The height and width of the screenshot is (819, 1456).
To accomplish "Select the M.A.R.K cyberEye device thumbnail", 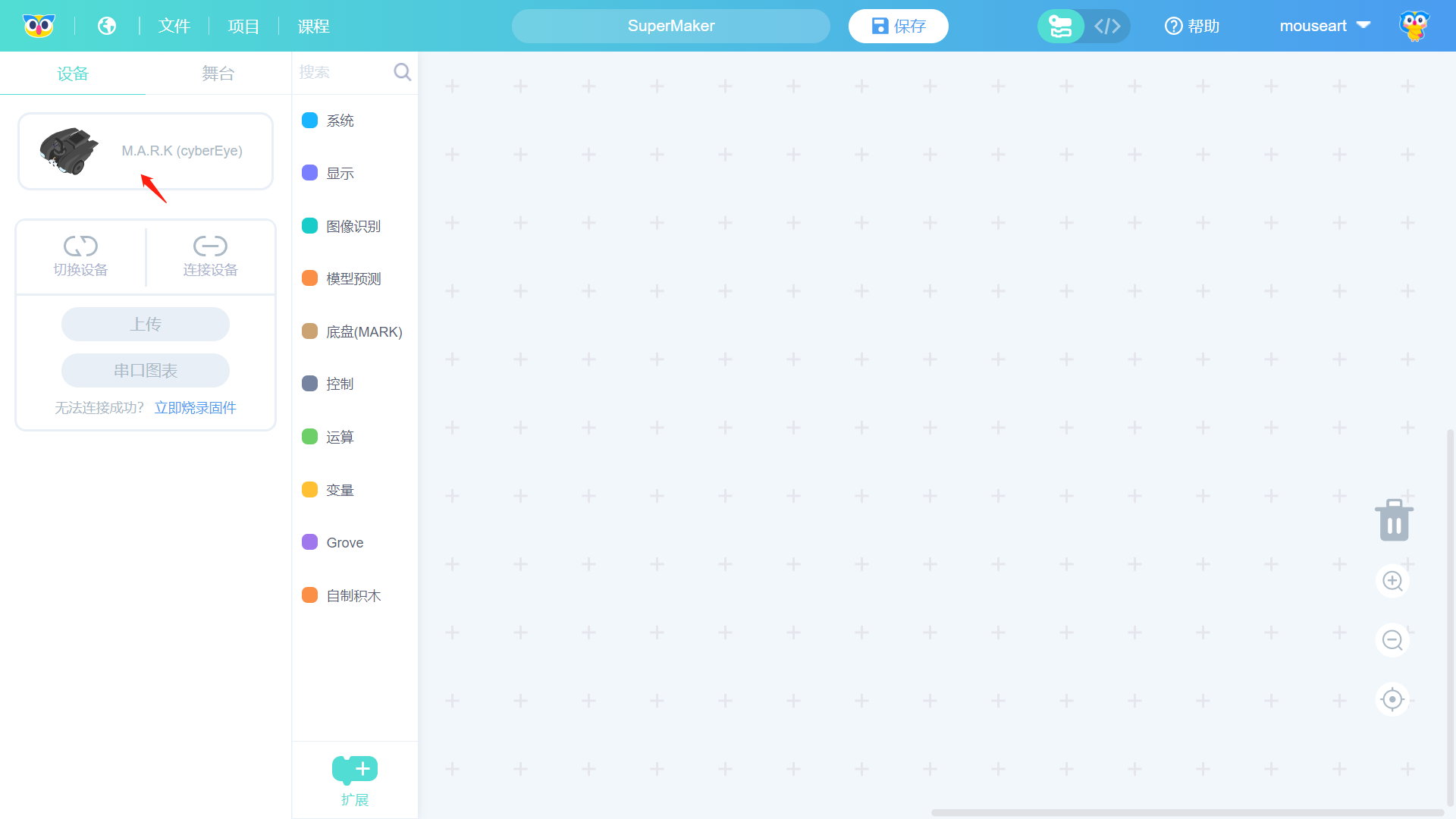I will tap(69, 151).
